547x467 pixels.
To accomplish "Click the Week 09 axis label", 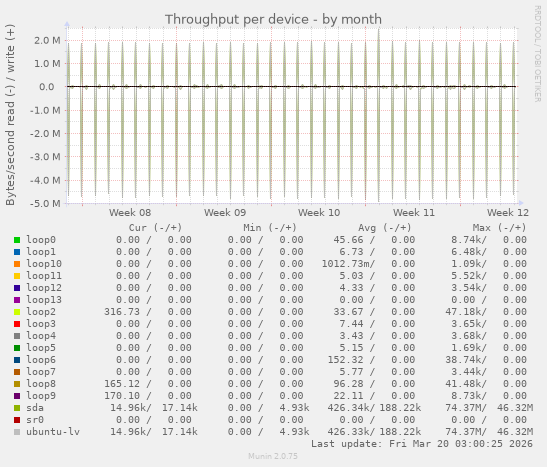I will coord(225,213).
